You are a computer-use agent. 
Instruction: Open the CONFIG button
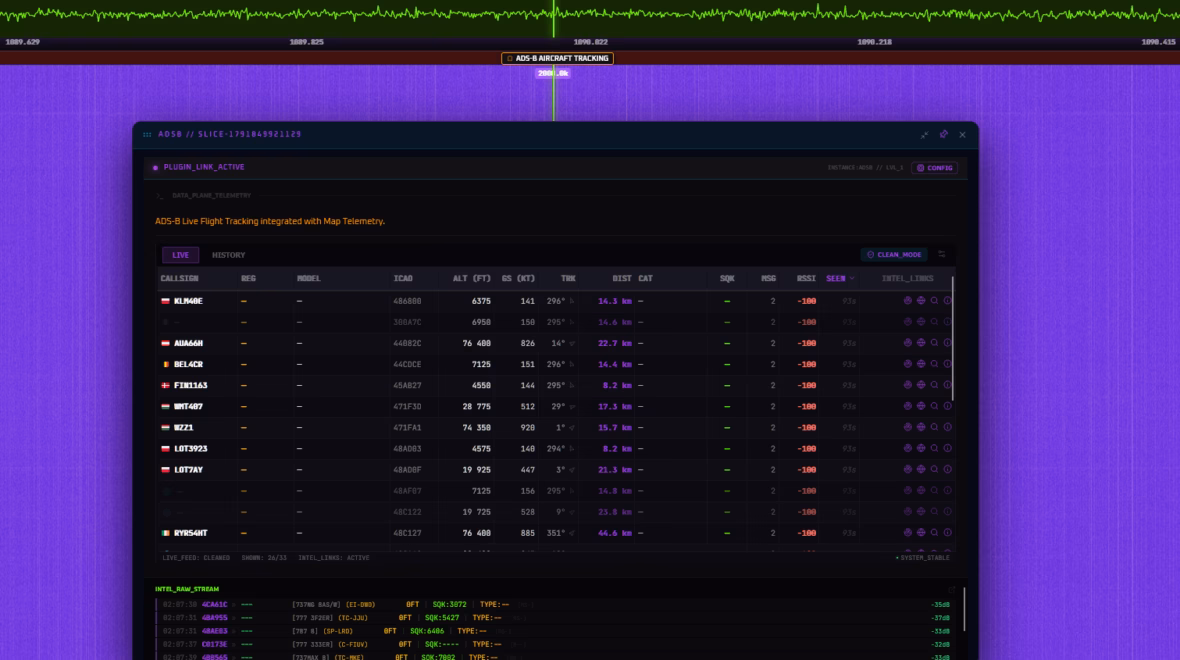[935, 168]
